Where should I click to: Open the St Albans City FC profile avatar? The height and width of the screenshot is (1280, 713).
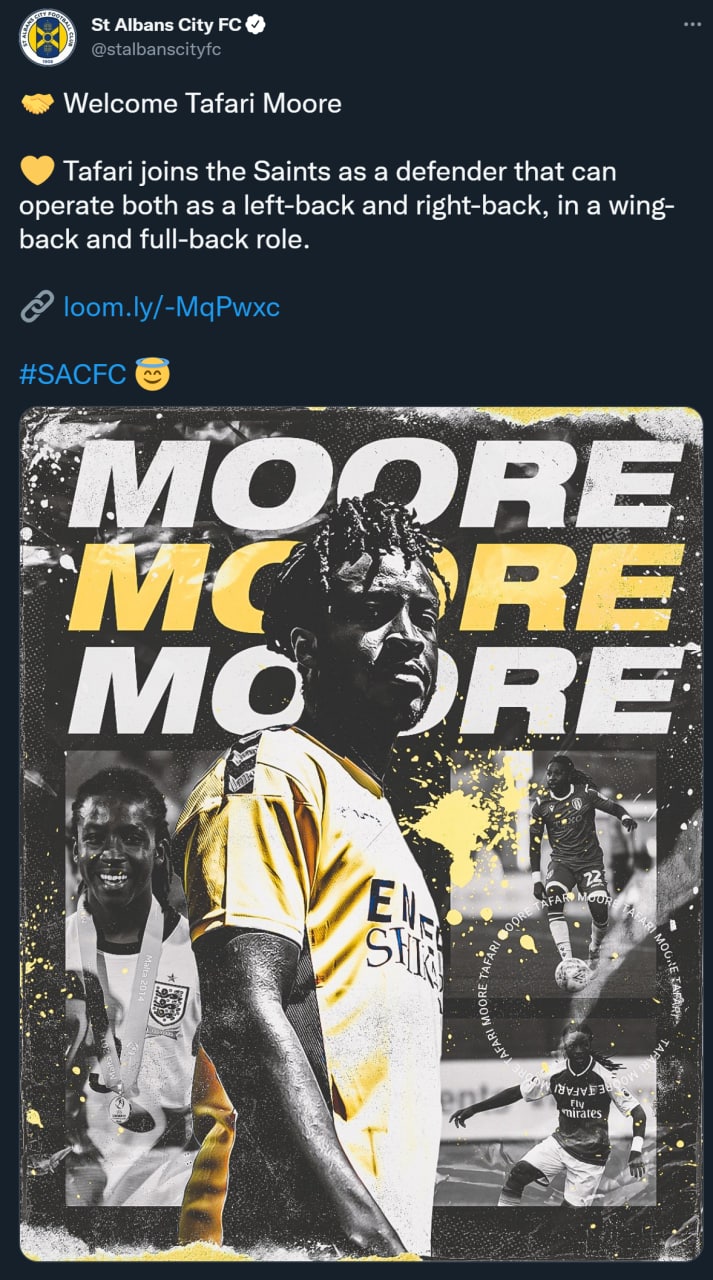(47, 39)
